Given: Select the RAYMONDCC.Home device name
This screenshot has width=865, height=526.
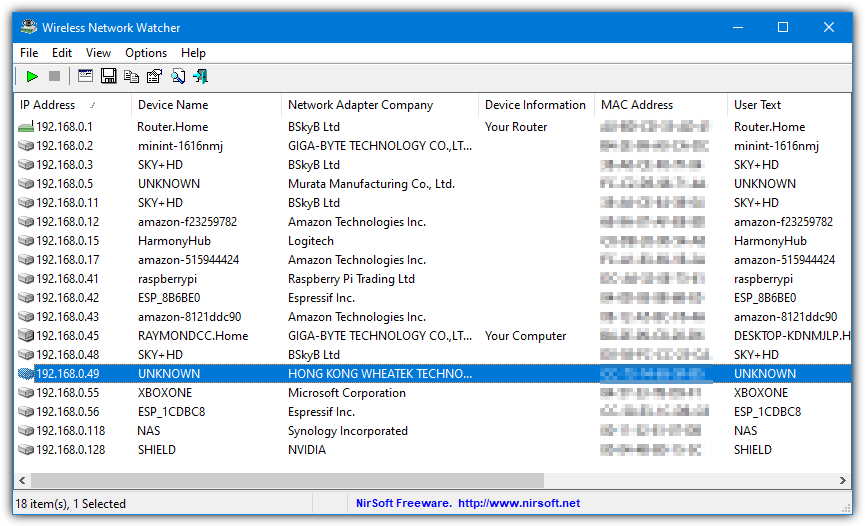Looking at the screenshot, I should pos(193,336).
